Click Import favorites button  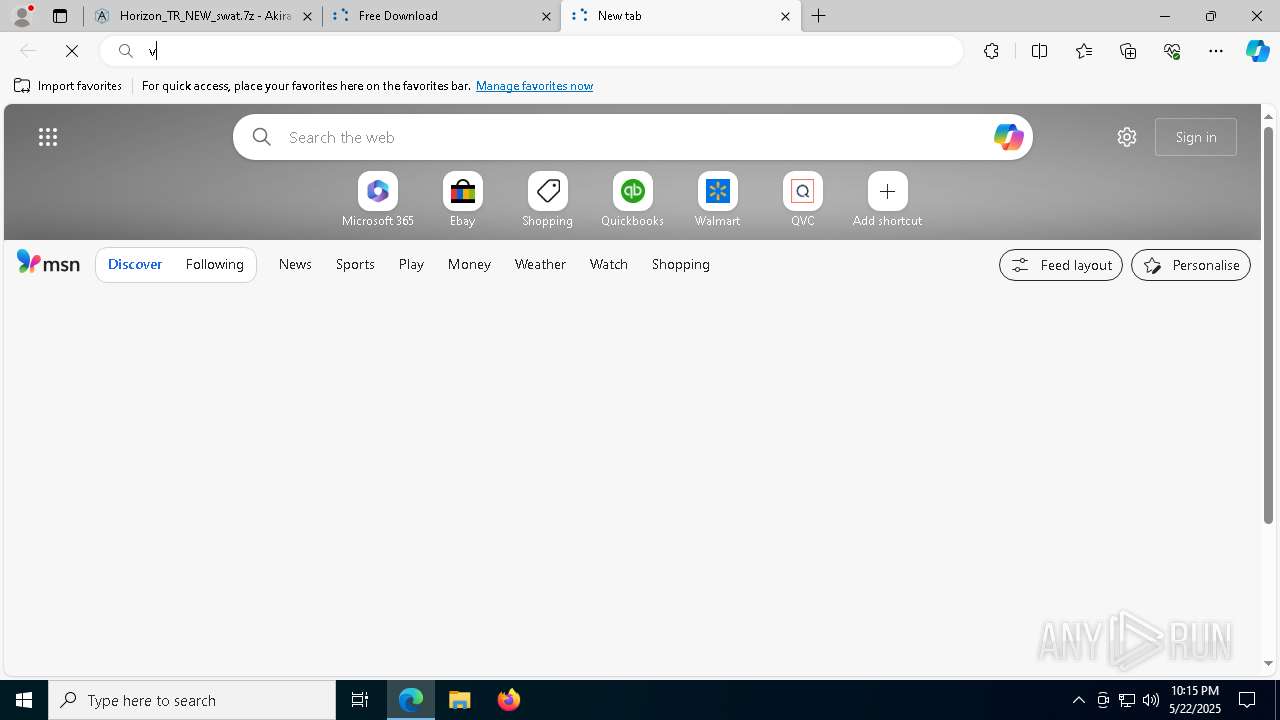(68, 86)
